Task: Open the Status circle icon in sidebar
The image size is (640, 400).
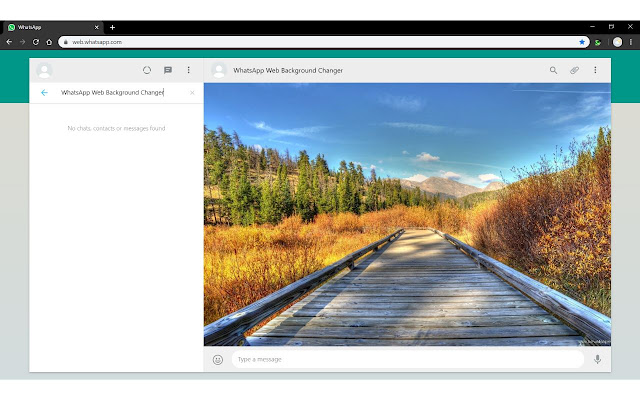Action: tap(147, 70)
